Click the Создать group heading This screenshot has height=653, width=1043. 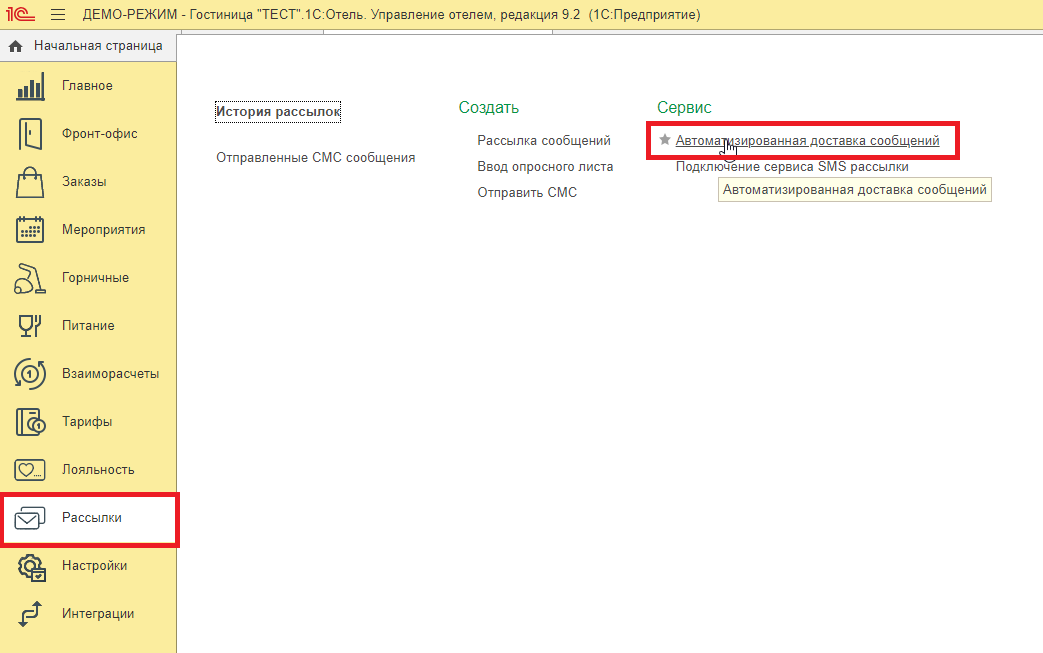pos(488,108)
